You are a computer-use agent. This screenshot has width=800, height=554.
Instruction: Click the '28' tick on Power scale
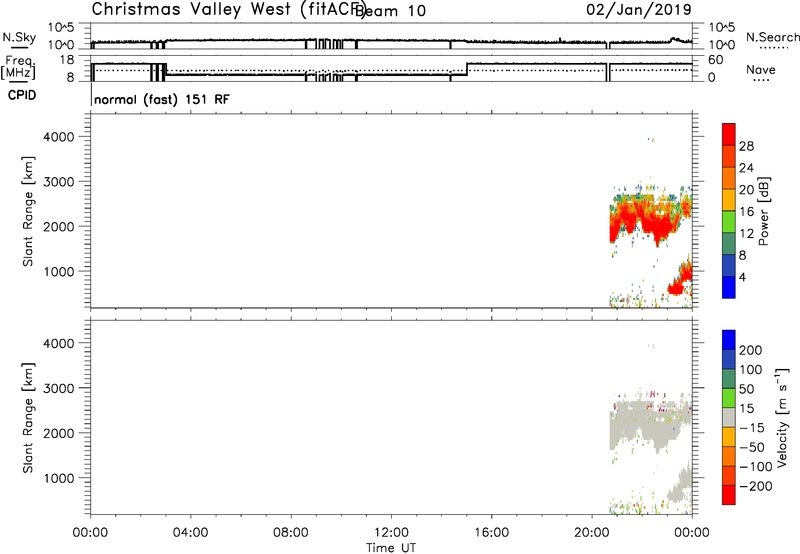(746, 146)
